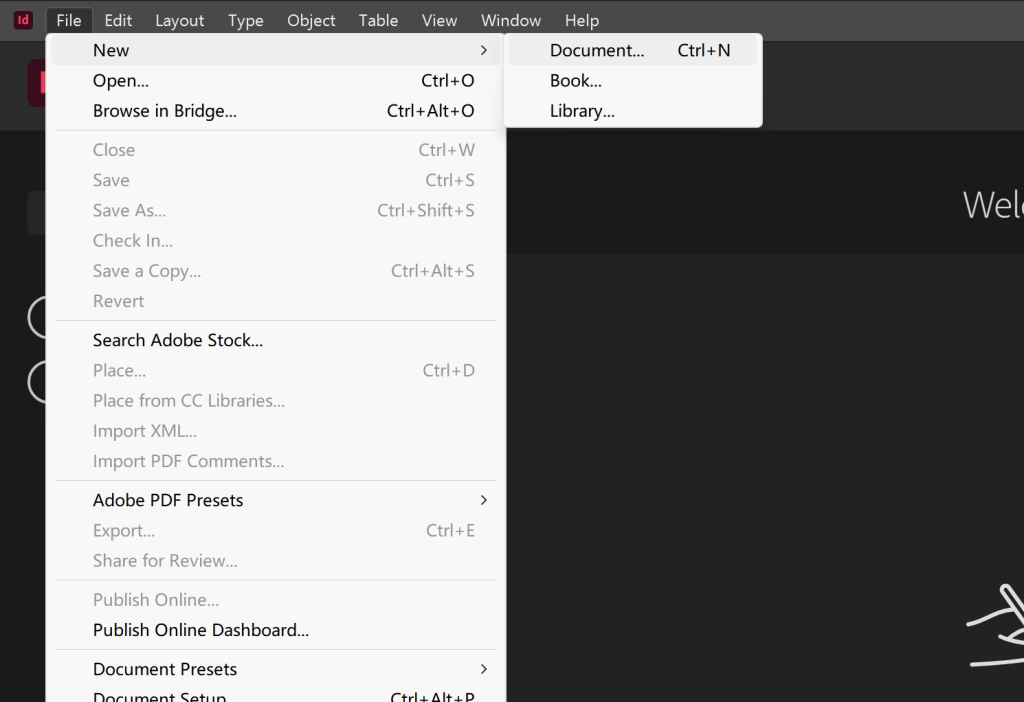Open the Help menu
Image resolution: width=1024 pixels, height=702 pixels.
(x=582, y=20)
